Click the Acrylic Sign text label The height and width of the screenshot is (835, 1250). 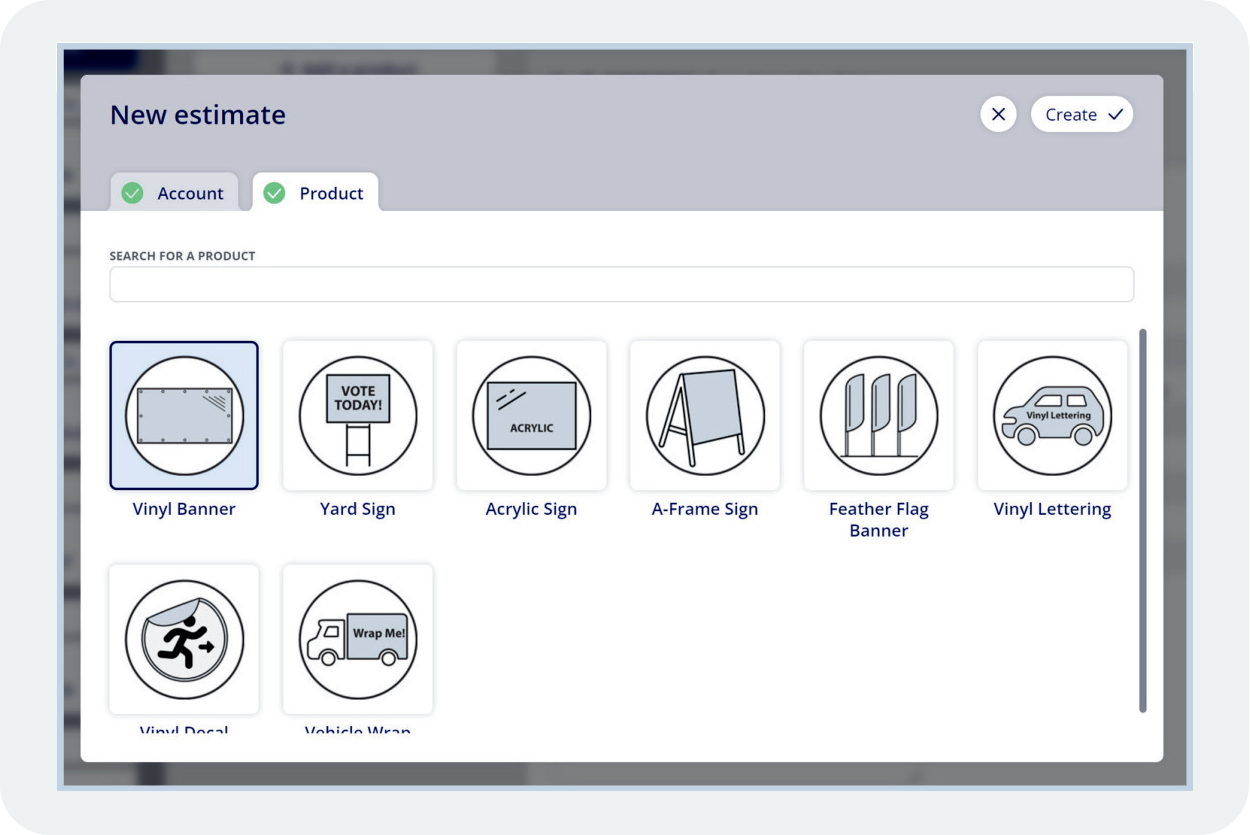pos(531,509)
